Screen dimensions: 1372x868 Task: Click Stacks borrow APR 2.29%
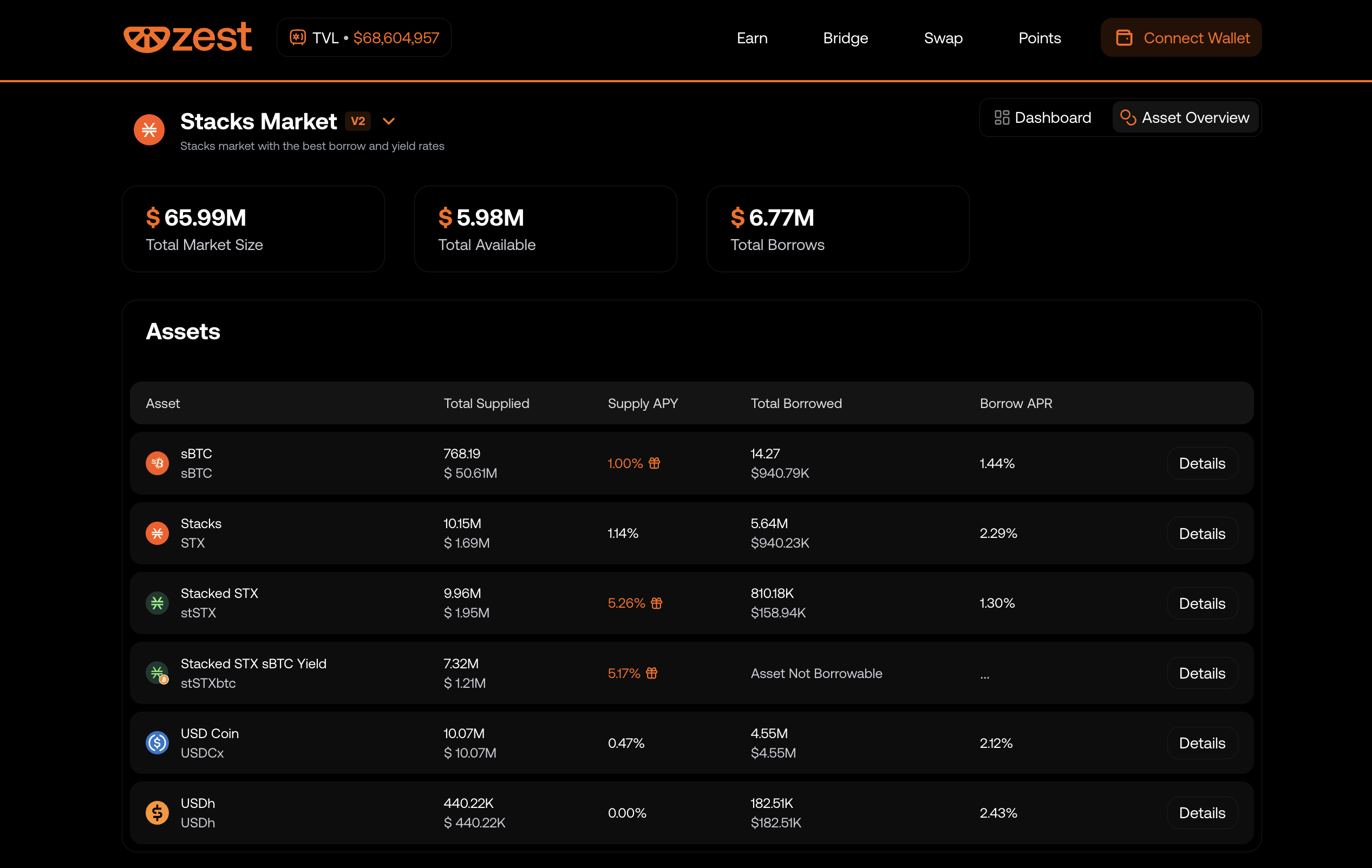[998, 533]
